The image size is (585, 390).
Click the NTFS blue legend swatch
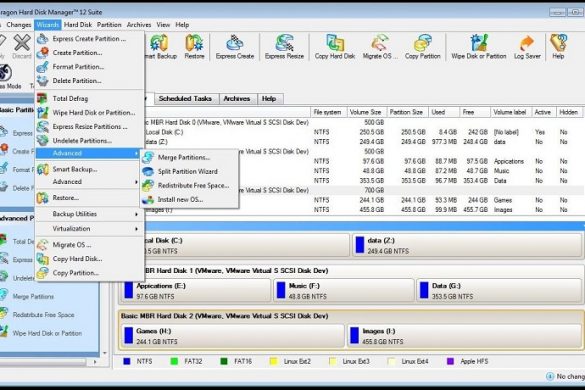[127, 361]
